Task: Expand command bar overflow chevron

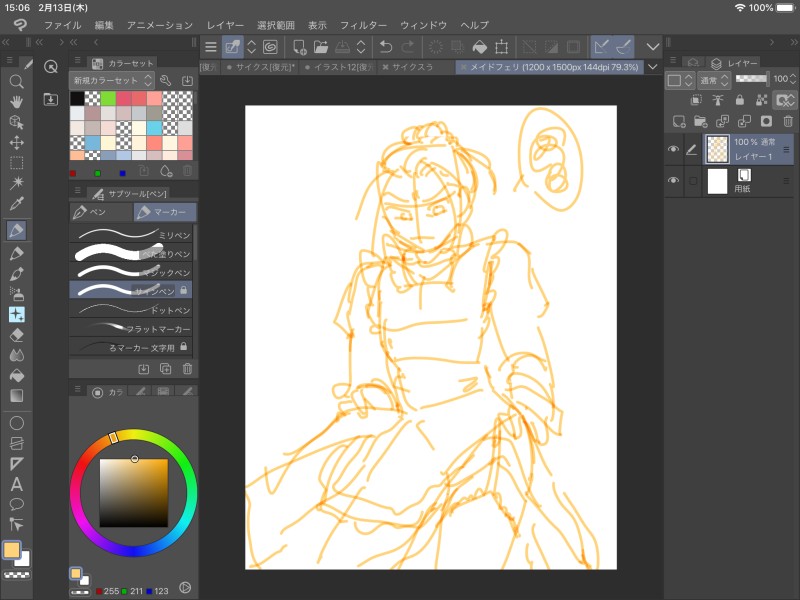Action: (653, 47)
